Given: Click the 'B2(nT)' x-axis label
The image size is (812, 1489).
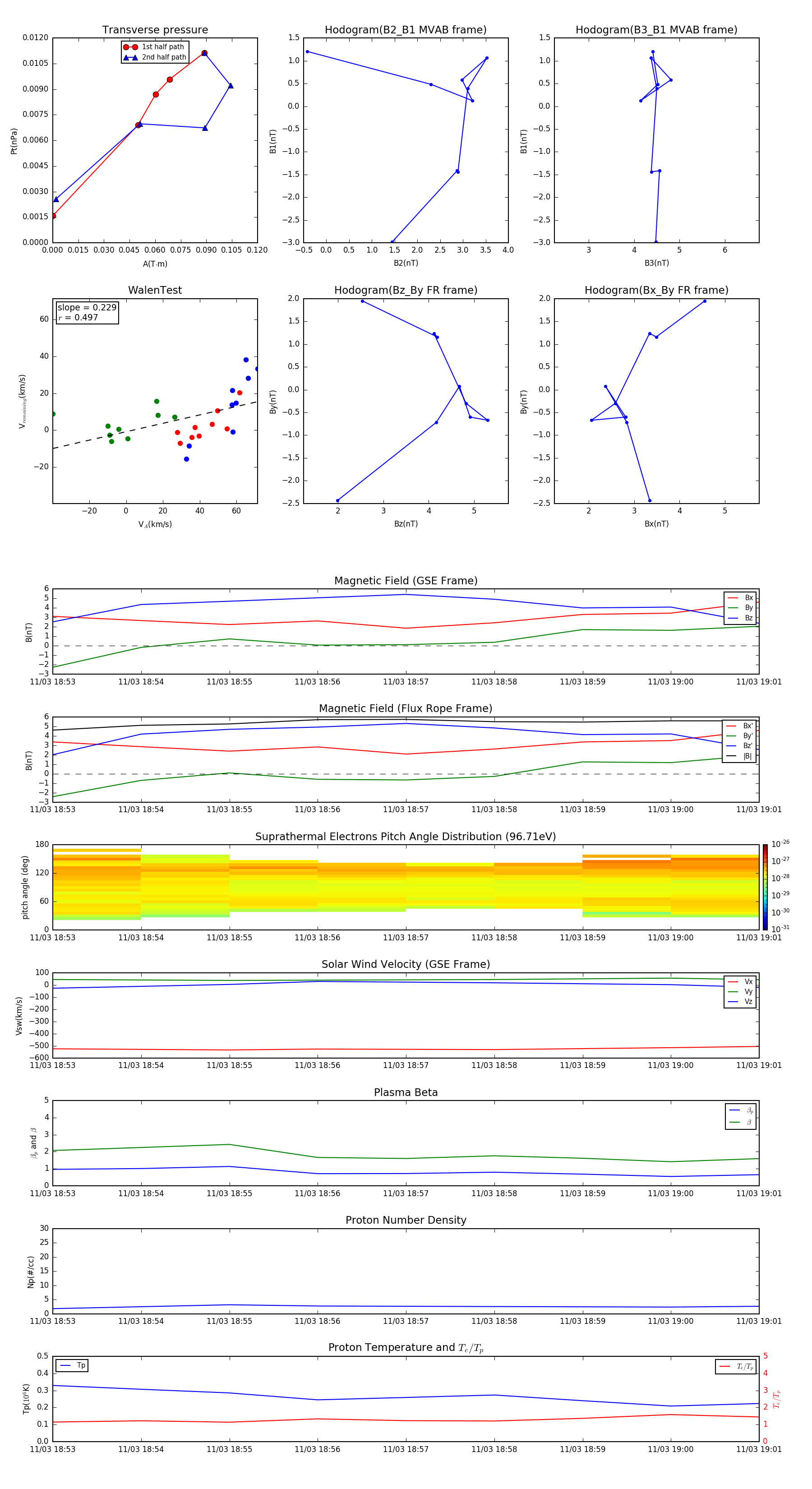Looking at the screenshot, I should 406,263.
